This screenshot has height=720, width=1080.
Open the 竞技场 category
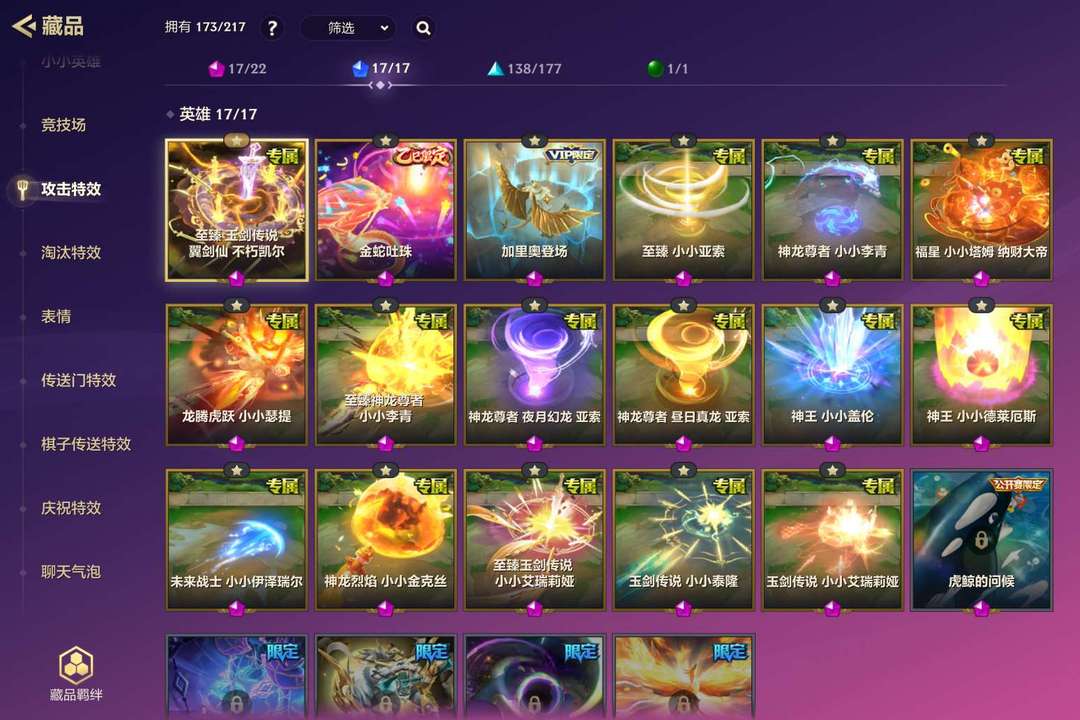(x=63, y=125)
